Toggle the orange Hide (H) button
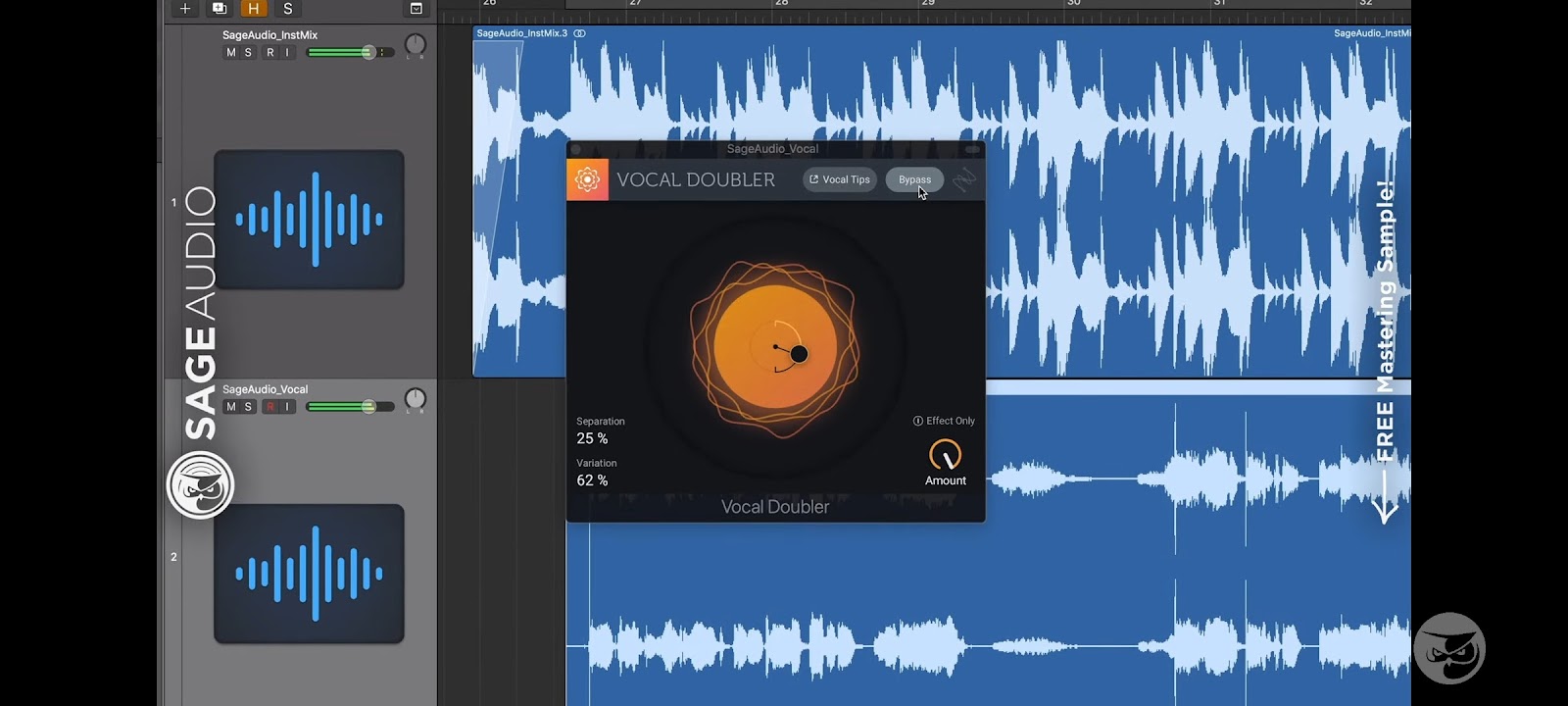Viewport: 1568px width, 706px height. click(254, 9)
